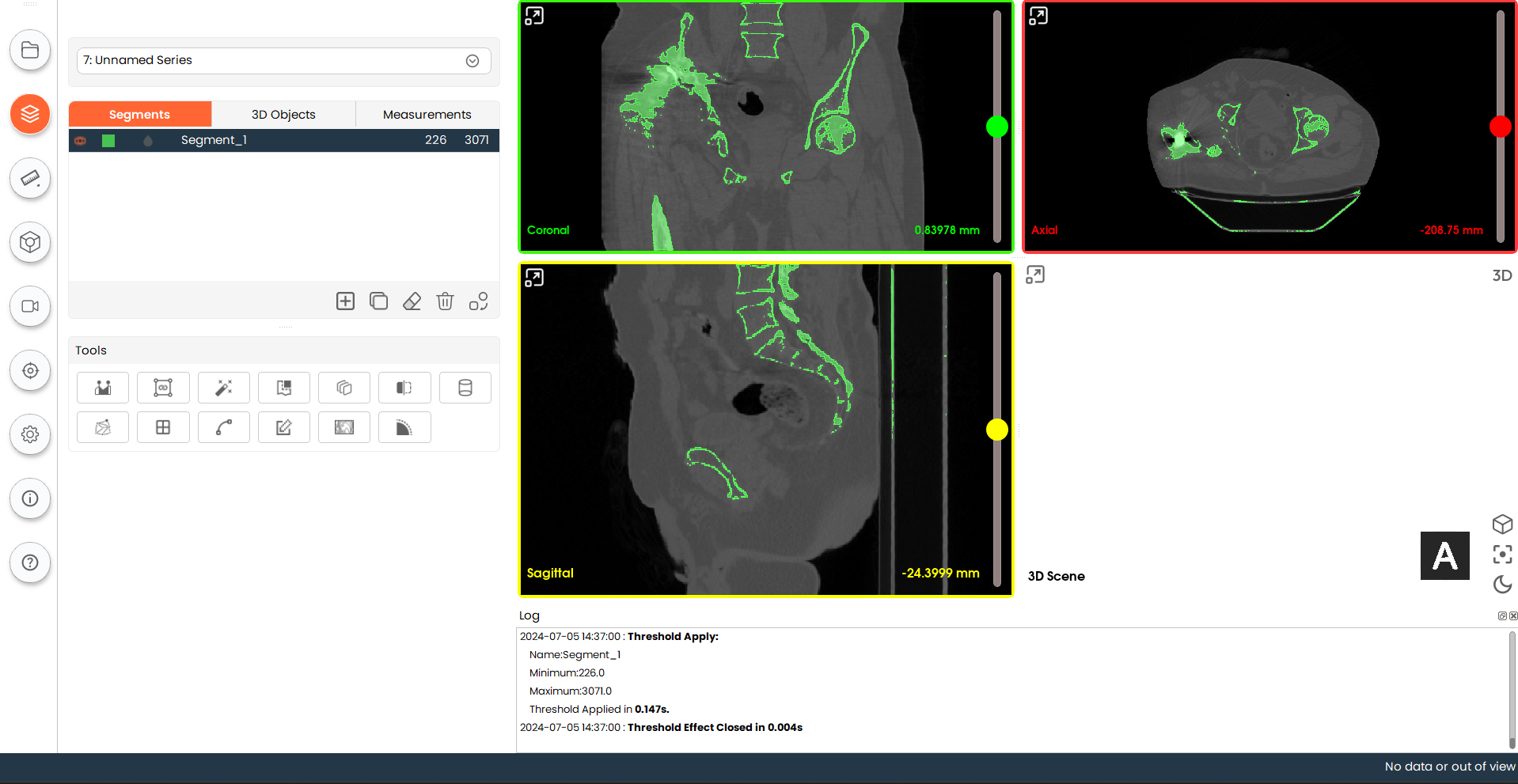Switch to the 3D Objects tab
1518x784 pixels.
tap(283, 115)
